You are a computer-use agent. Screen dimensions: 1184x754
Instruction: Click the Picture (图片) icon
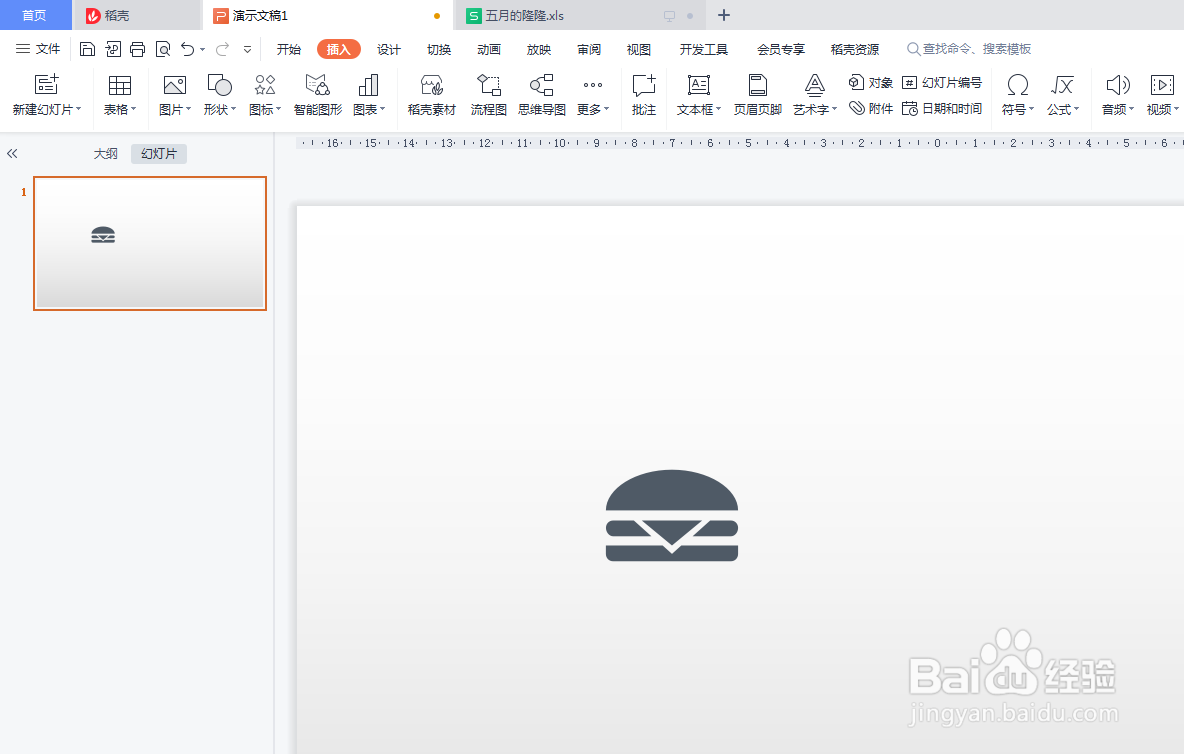174,85
